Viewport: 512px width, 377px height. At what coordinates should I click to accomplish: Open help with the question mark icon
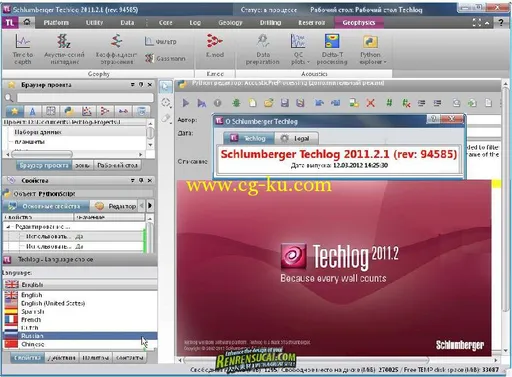click(x=501, y=22)
